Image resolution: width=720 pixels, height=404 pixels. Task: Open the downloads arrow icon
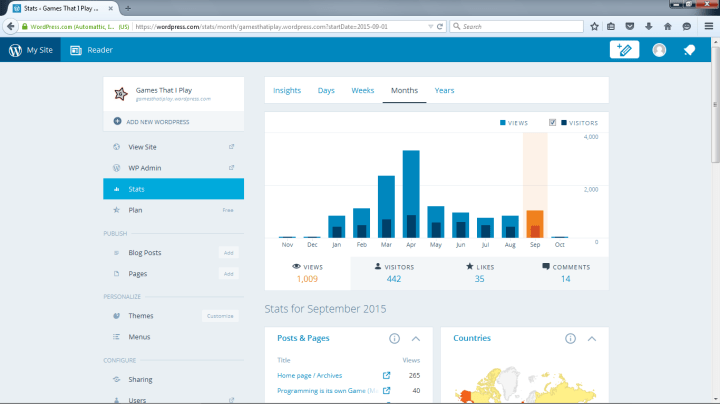pos(649,27)
